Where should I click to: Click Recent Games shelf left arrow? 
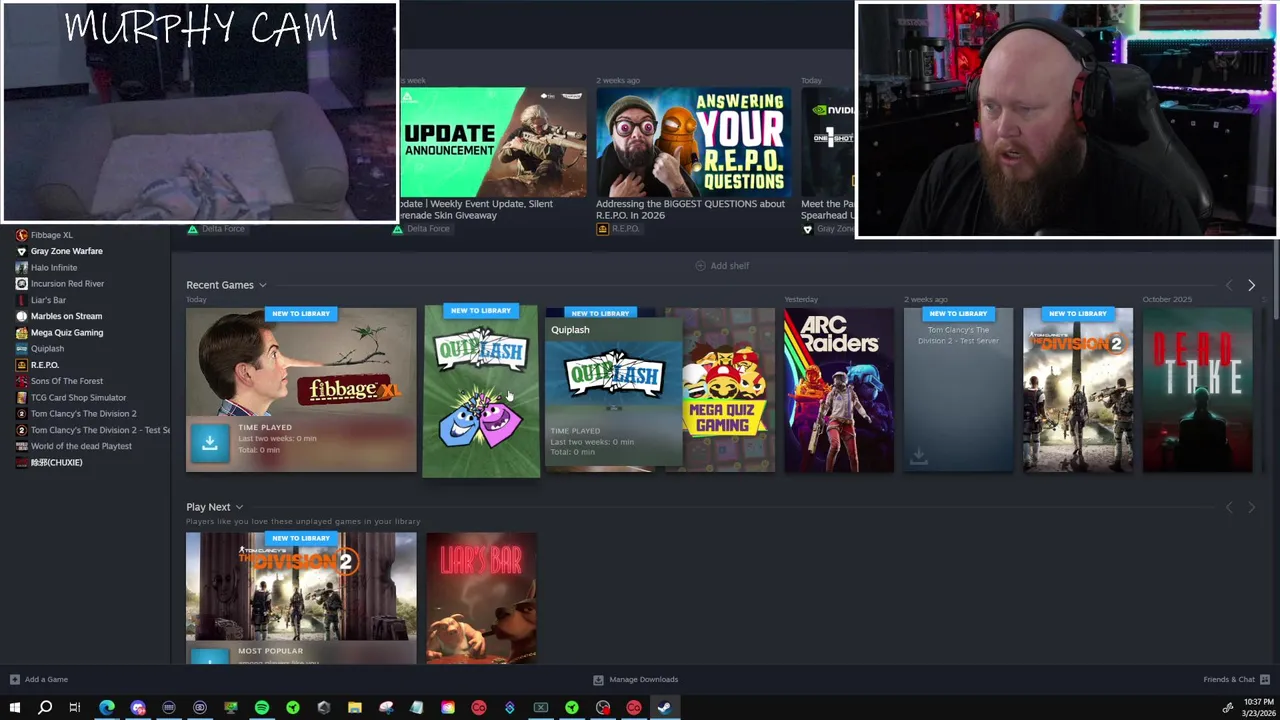[1229, 286]
